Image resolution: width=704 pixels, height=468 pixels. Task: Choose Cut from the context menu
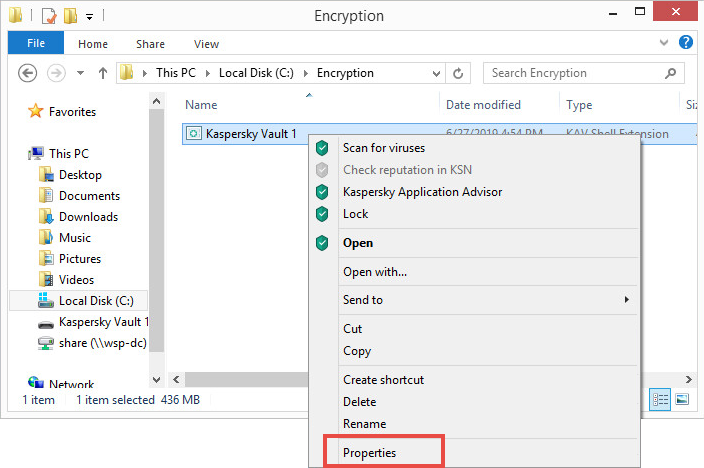point(474,329)
